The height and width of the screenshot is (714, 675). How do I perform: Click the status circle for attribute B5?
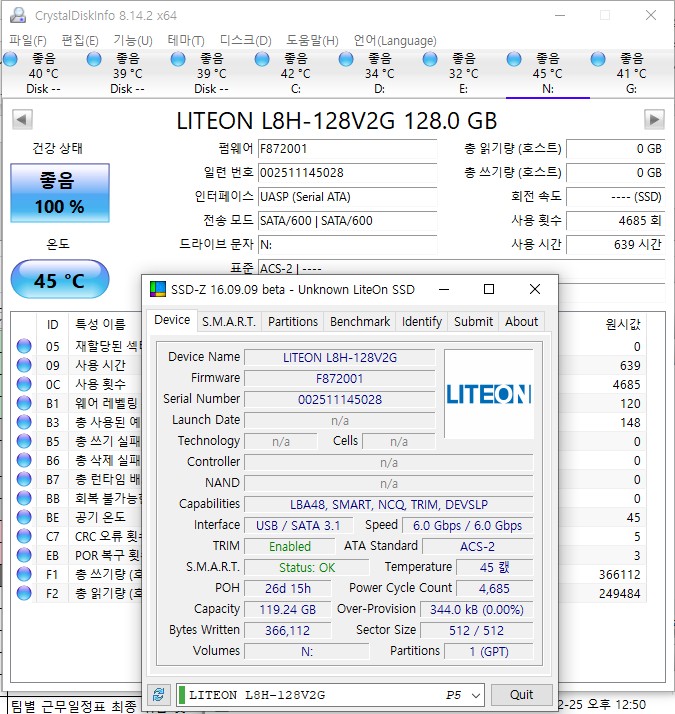click(x=24, y=441)
